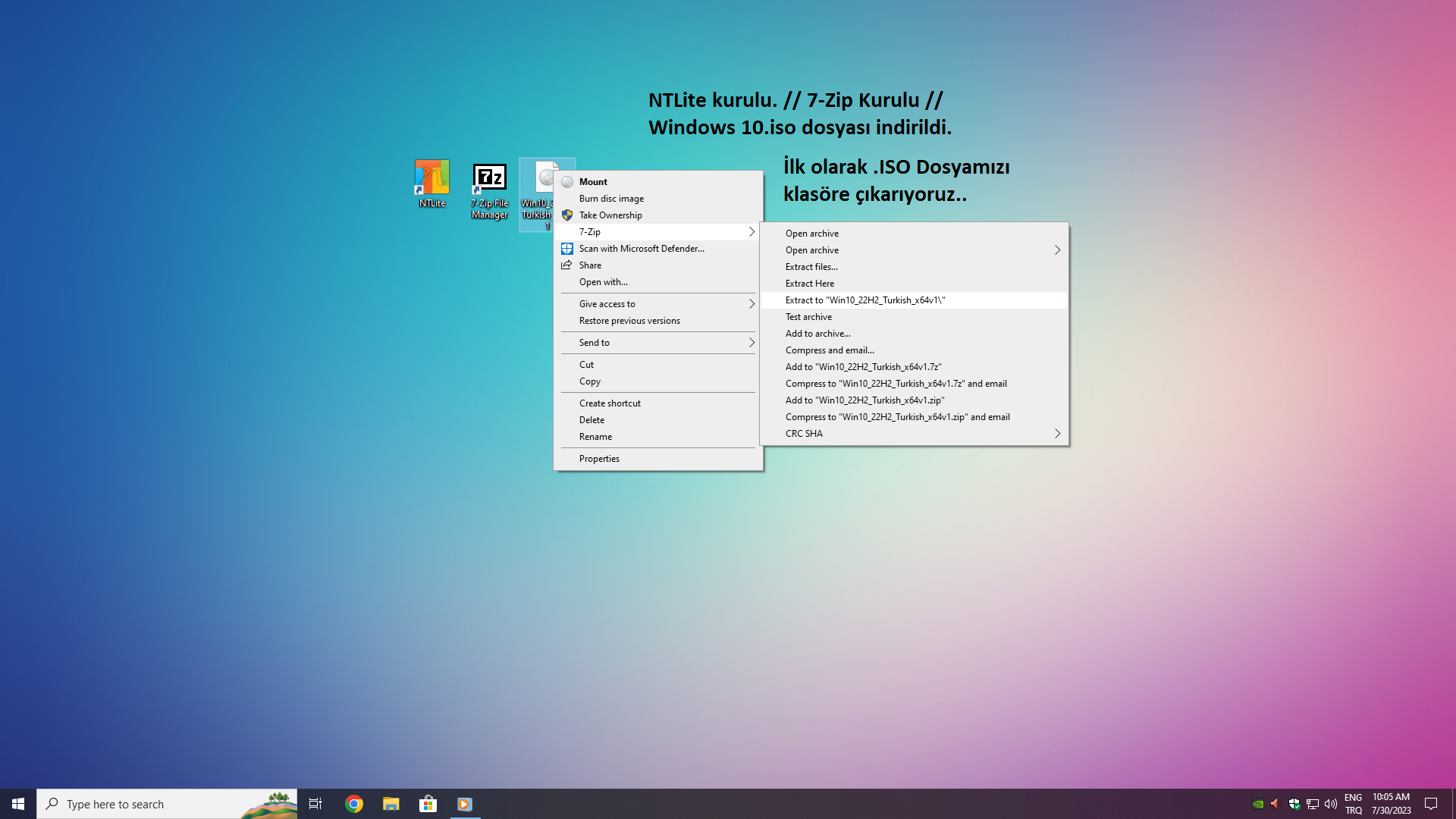Select the 7-Zip File Manager desktop icon
Viewport: 1456px width, 819px height.
[x=489, y=179]
